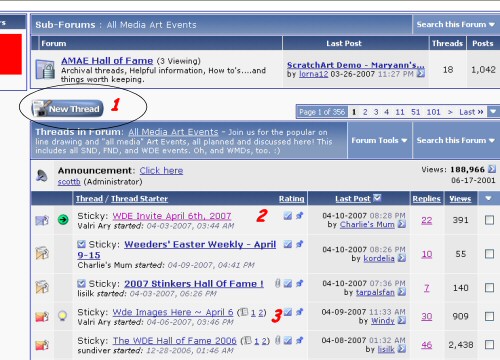500x360 pixels.
Task: Click the announcement megaphone icon
Action: click(x=42, y=175)
